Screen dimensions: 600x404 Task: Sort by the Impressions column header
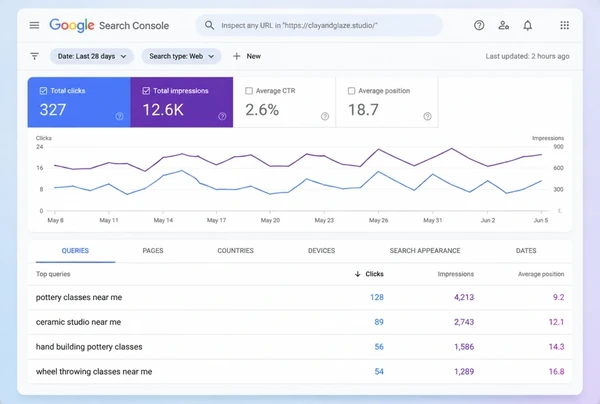(456, 274)
